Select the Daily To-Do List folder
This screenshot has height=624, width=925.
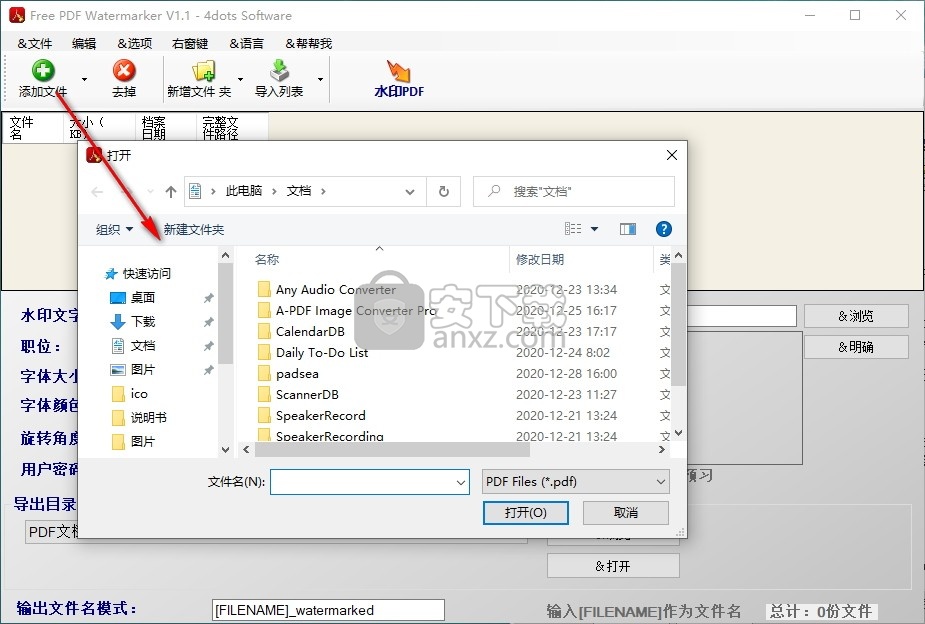click(x=313, y=353)
